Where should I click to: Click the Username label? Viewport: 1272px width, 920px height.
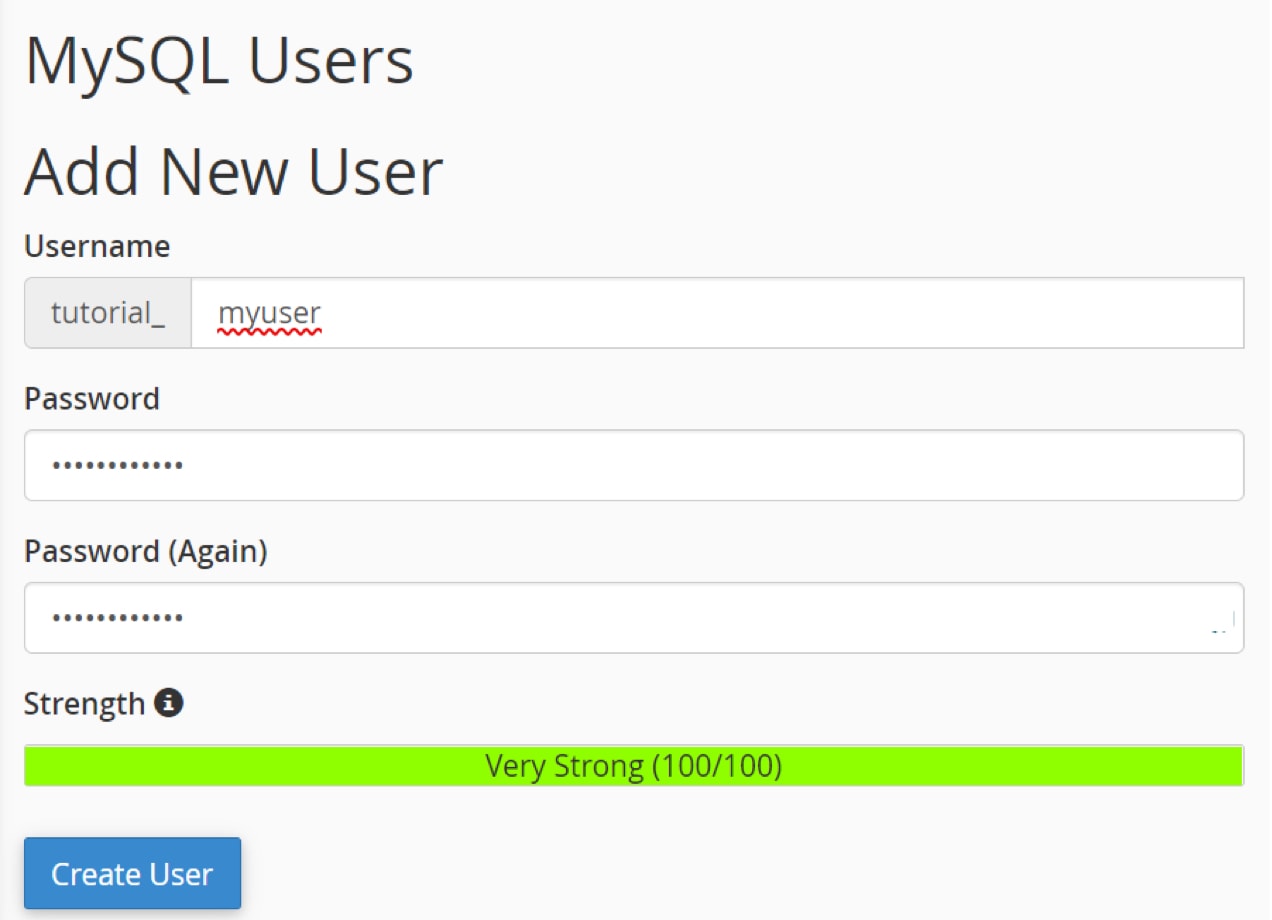click(96, 247)
